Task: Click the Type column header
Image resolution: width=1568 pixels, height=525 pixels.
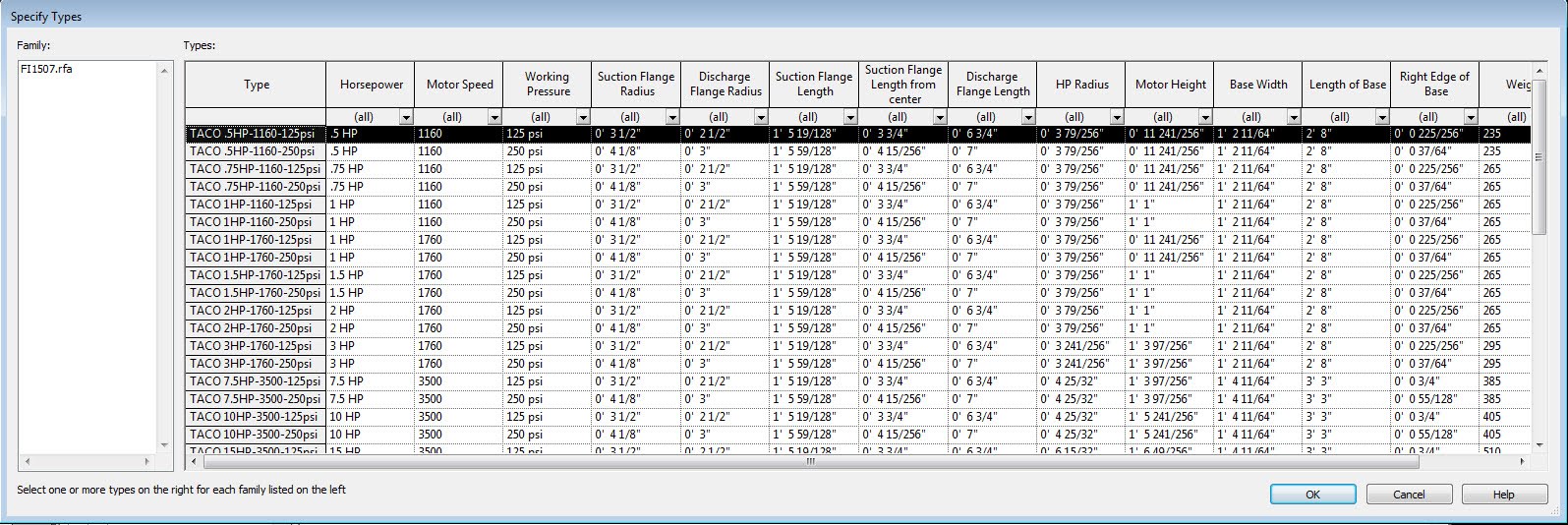Action: [256, 85]
